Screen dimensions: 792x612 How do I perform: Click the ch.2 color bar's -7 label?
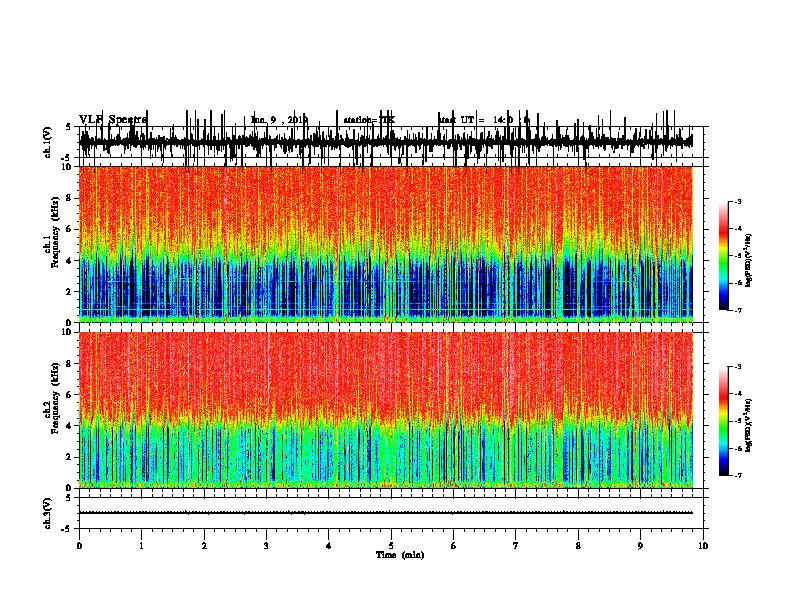point(738,476)
